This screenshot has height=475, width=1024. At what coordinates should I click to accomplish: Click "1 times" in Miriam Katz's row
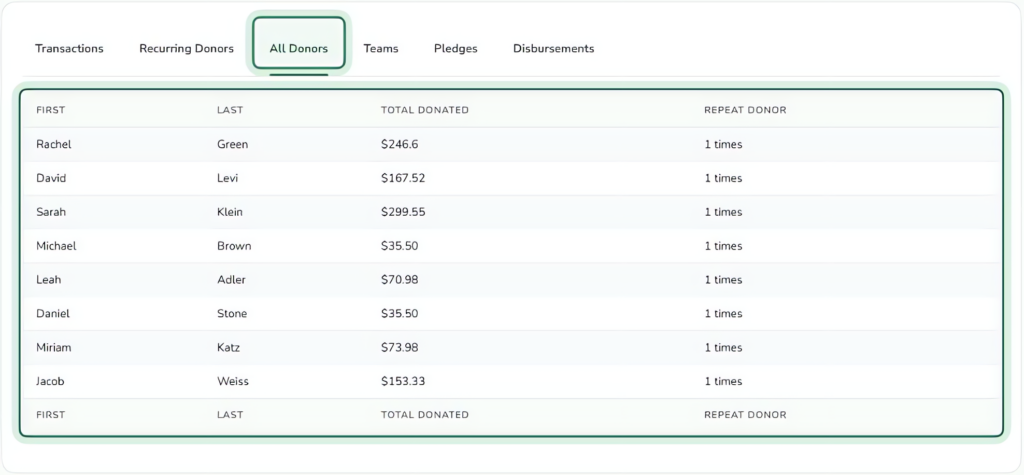click(723, 348)
